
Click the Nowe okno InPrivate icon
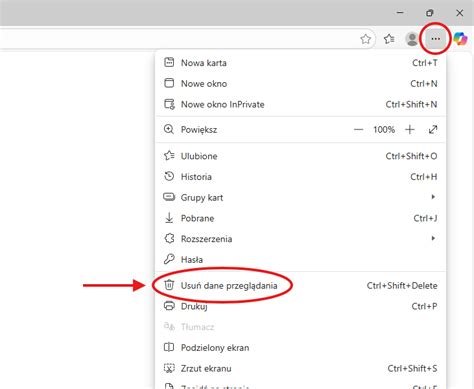[169, 104]
